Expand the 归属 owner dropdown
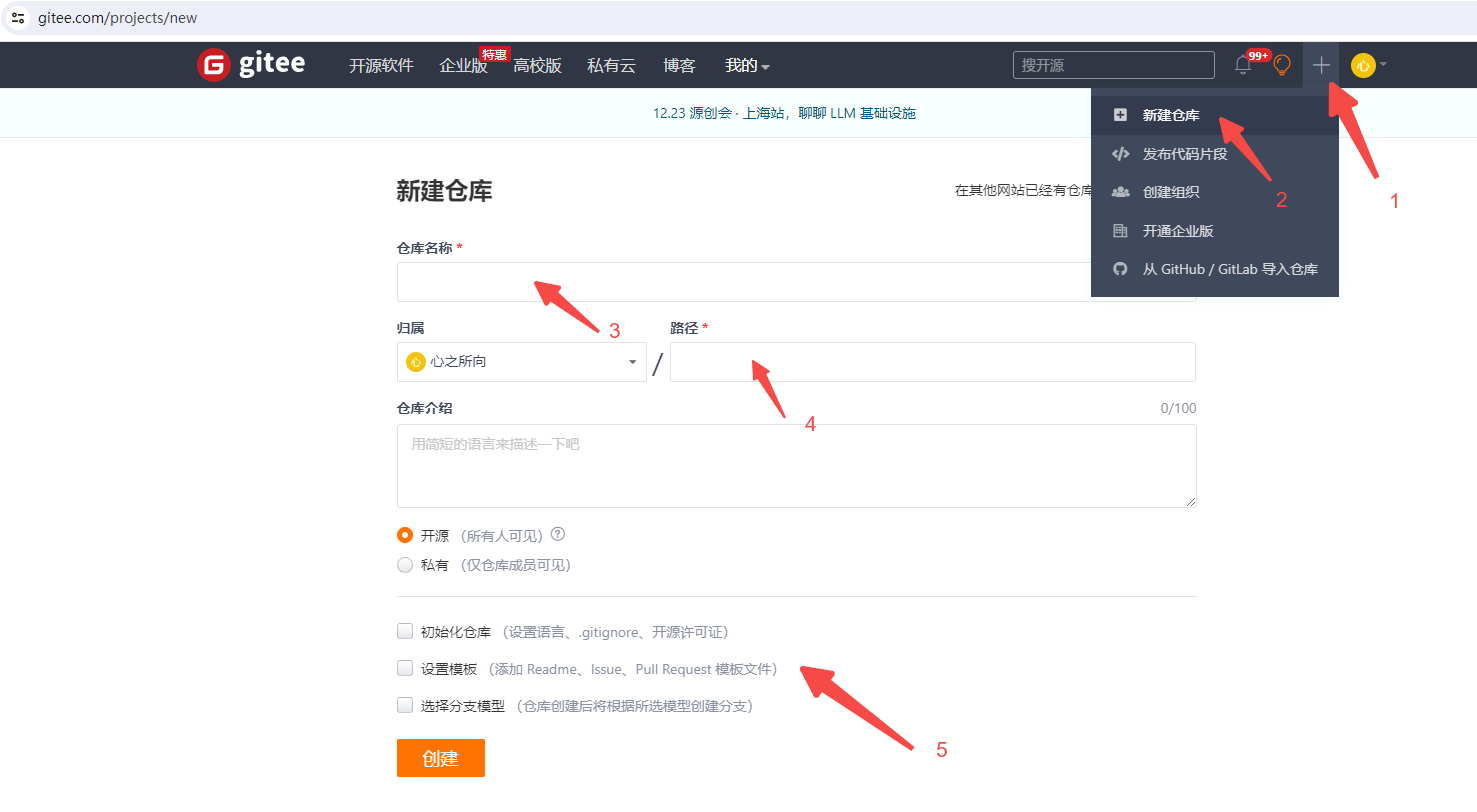 coord(522,362)
